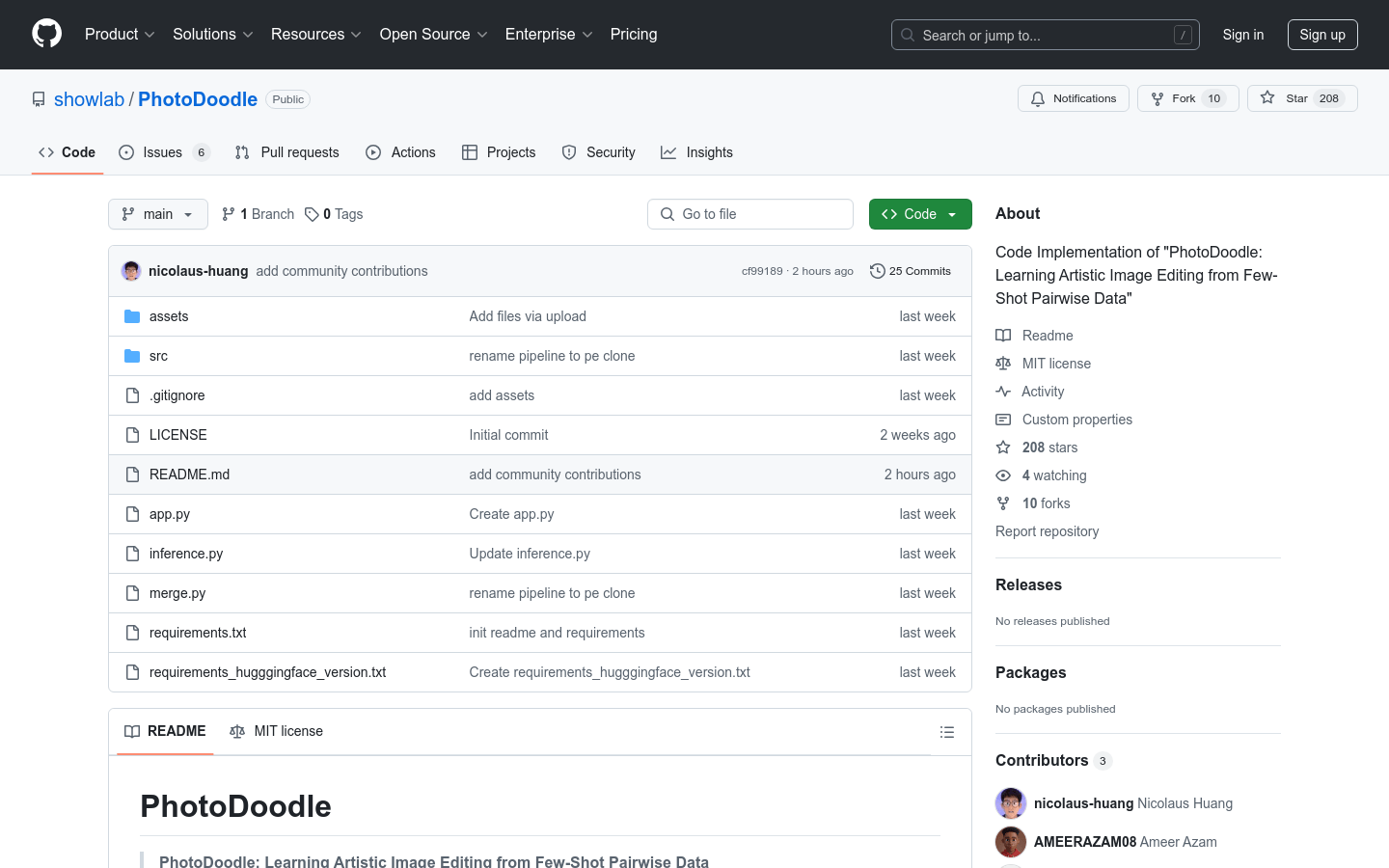Click the pulse icon beside Activity
The image size is (1389, 868).
coord(1003,392)
